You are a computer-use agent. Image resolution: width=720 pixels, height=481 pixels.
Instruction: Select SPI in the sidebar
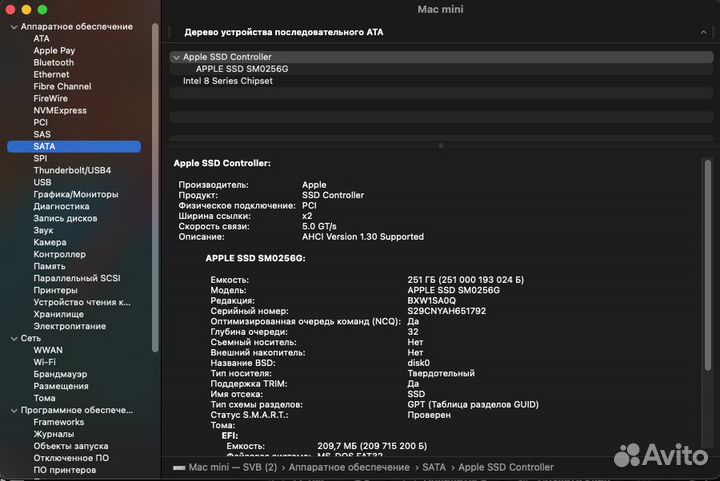tap(40, 158)
